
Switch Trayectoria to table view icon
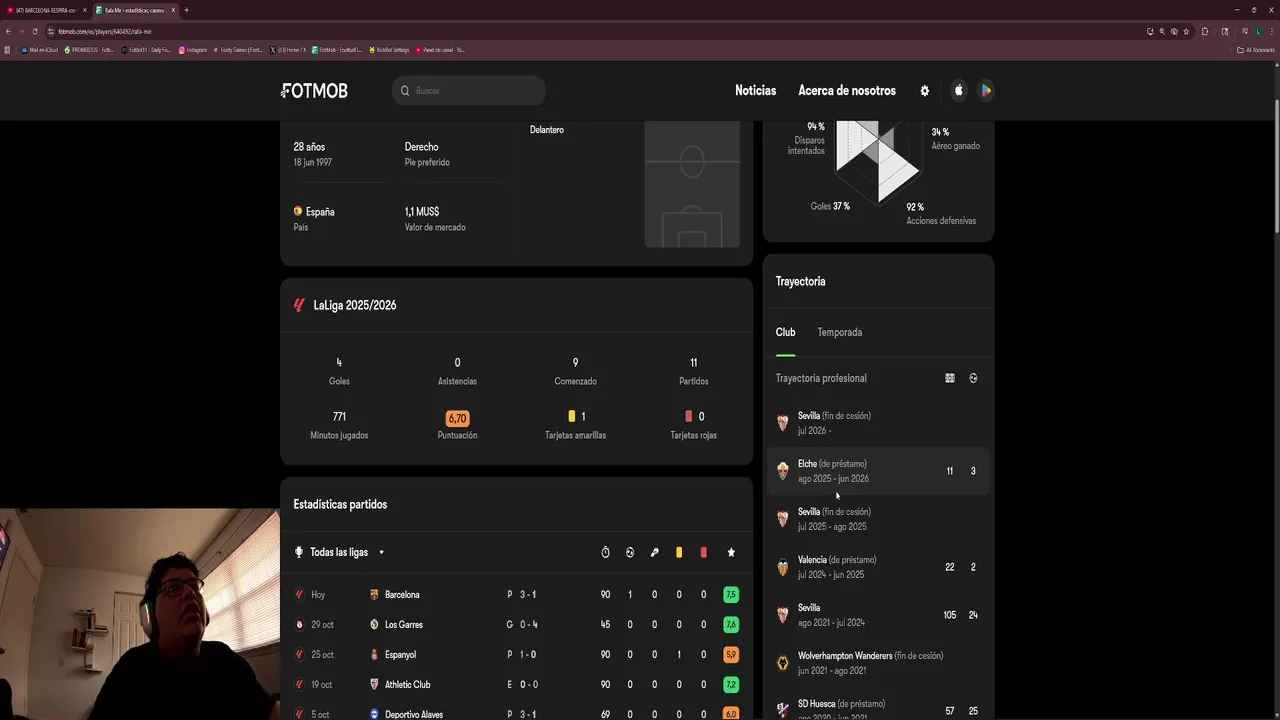point(950,378)
